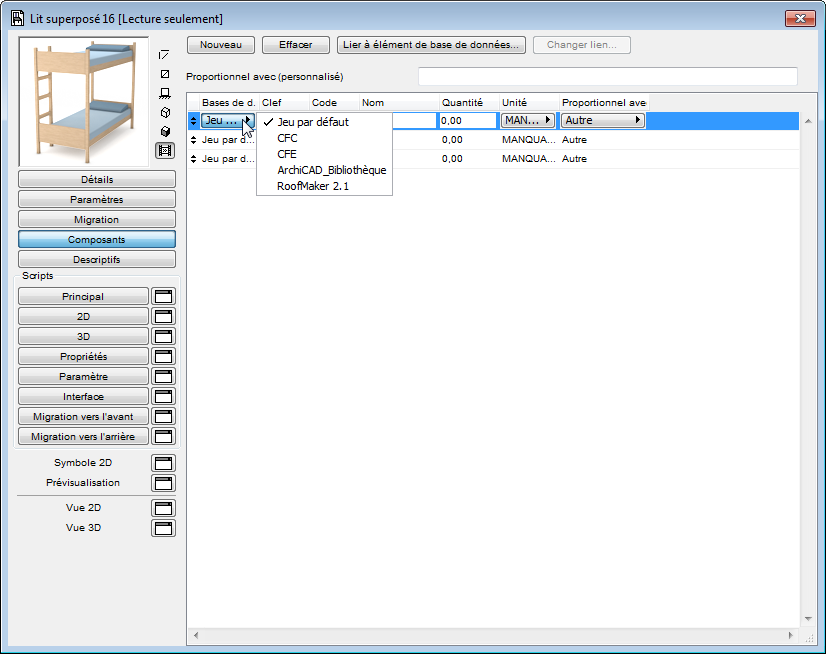This screenshot has height=654, width=826.
Task: Click the Nouveau button
Action: point(220,44)
